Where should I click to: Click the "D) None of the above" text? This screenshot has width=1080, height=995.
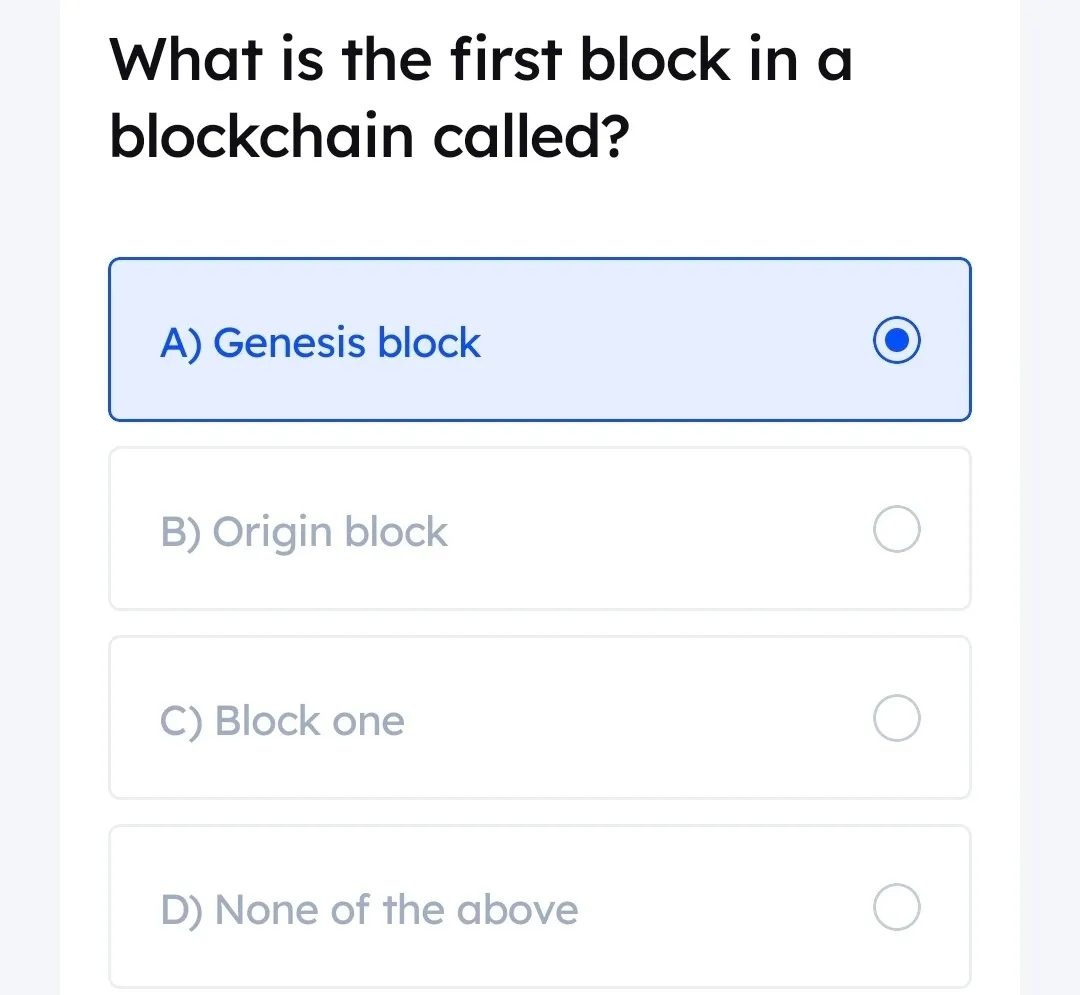[x=369, y=909]
